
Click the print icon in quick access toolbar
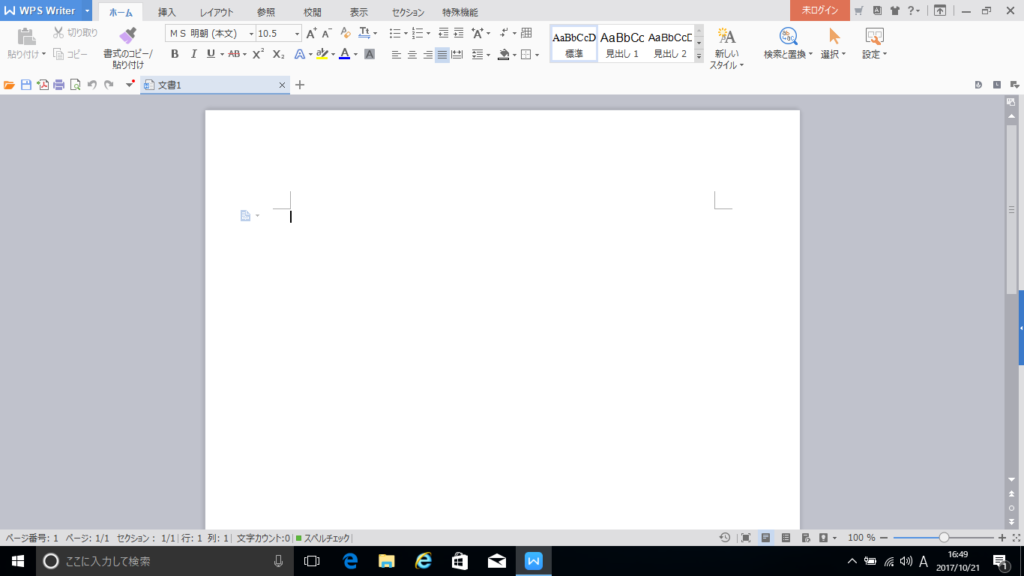(59, 85)
